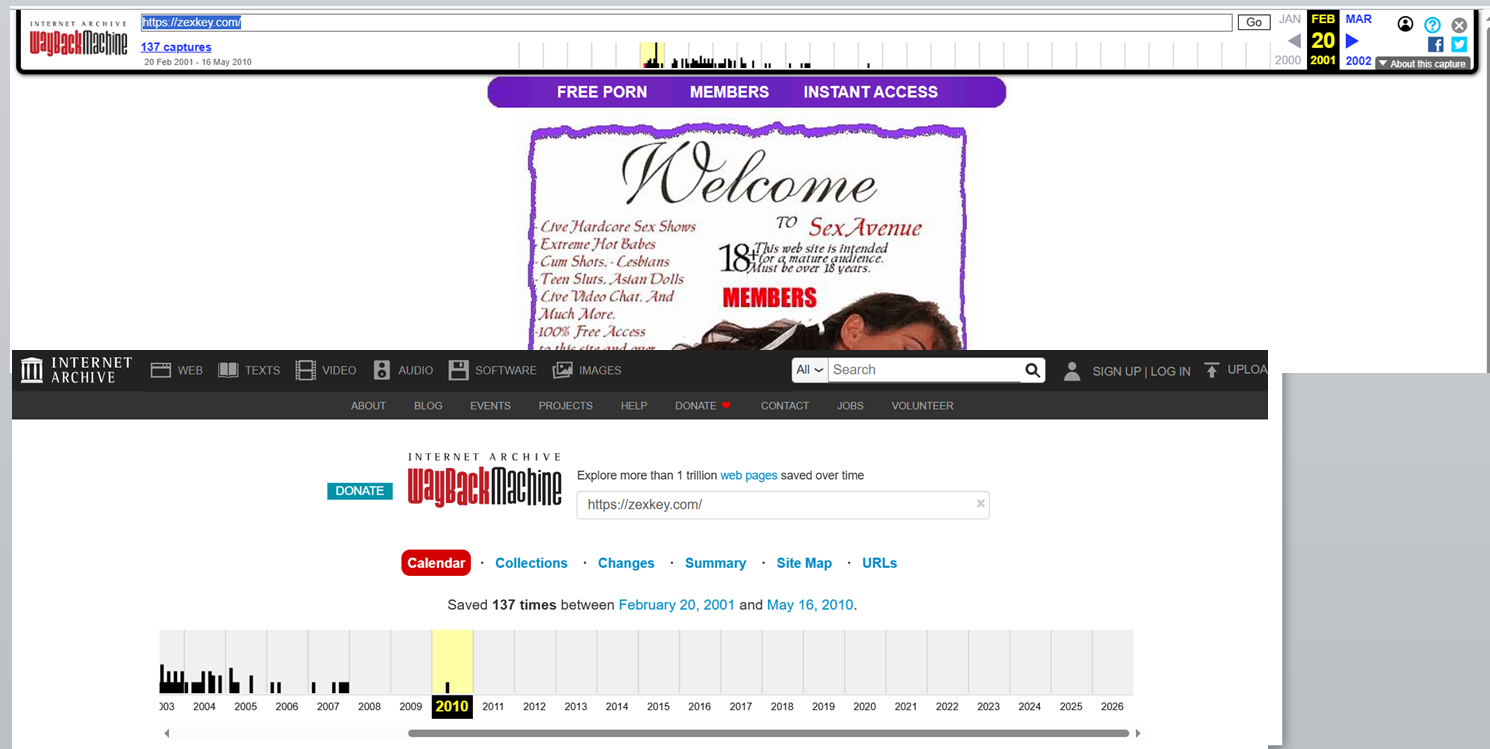Click the Go button in the capture toolbar
This screenshot has height=749, width=1490.
click(1254, 22)
